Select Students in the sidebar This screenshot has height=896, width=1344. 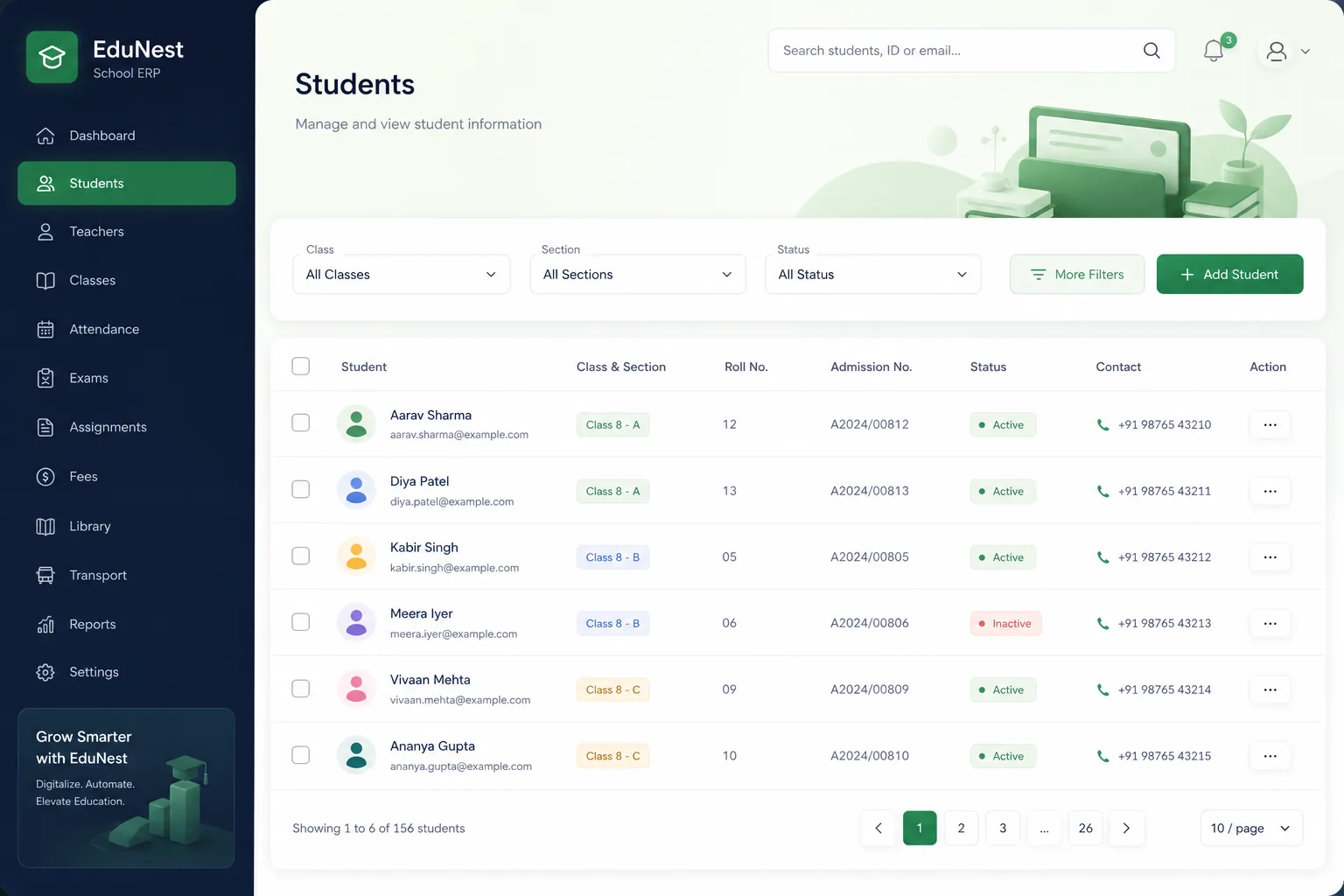(x=127, y=183)
